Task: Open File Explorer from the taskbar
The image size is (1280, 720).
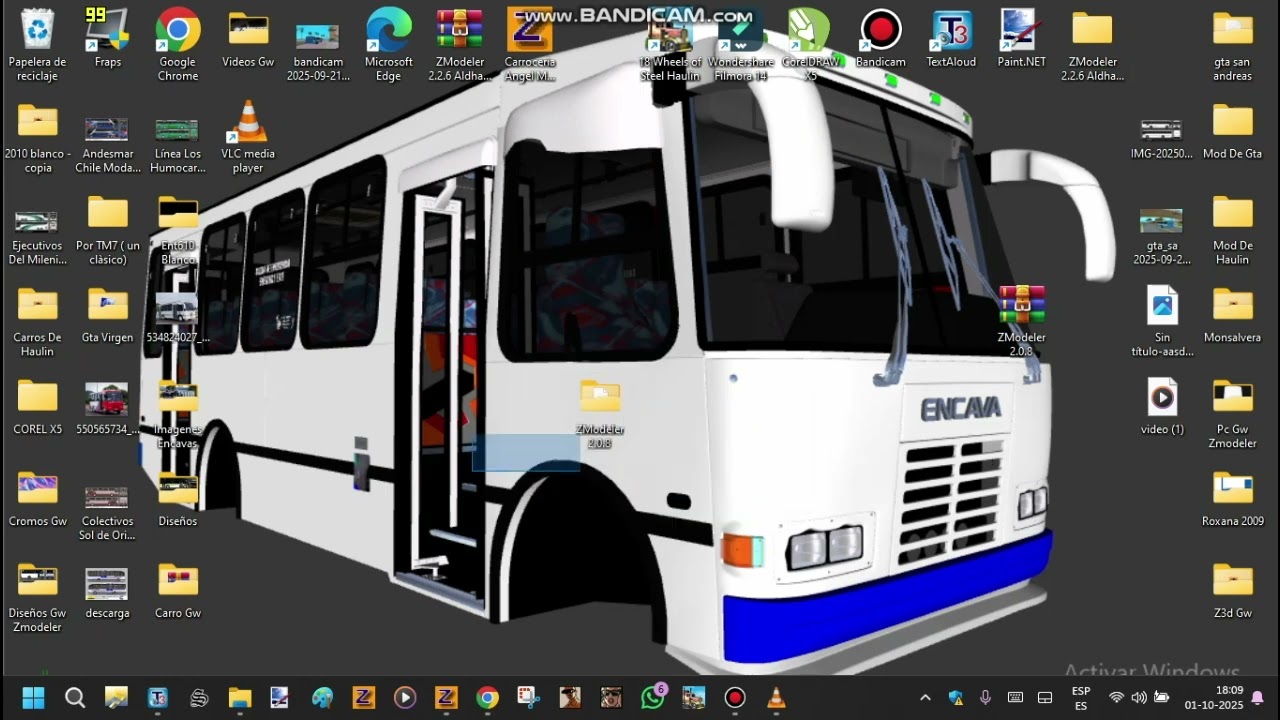Action: [240, 697]
